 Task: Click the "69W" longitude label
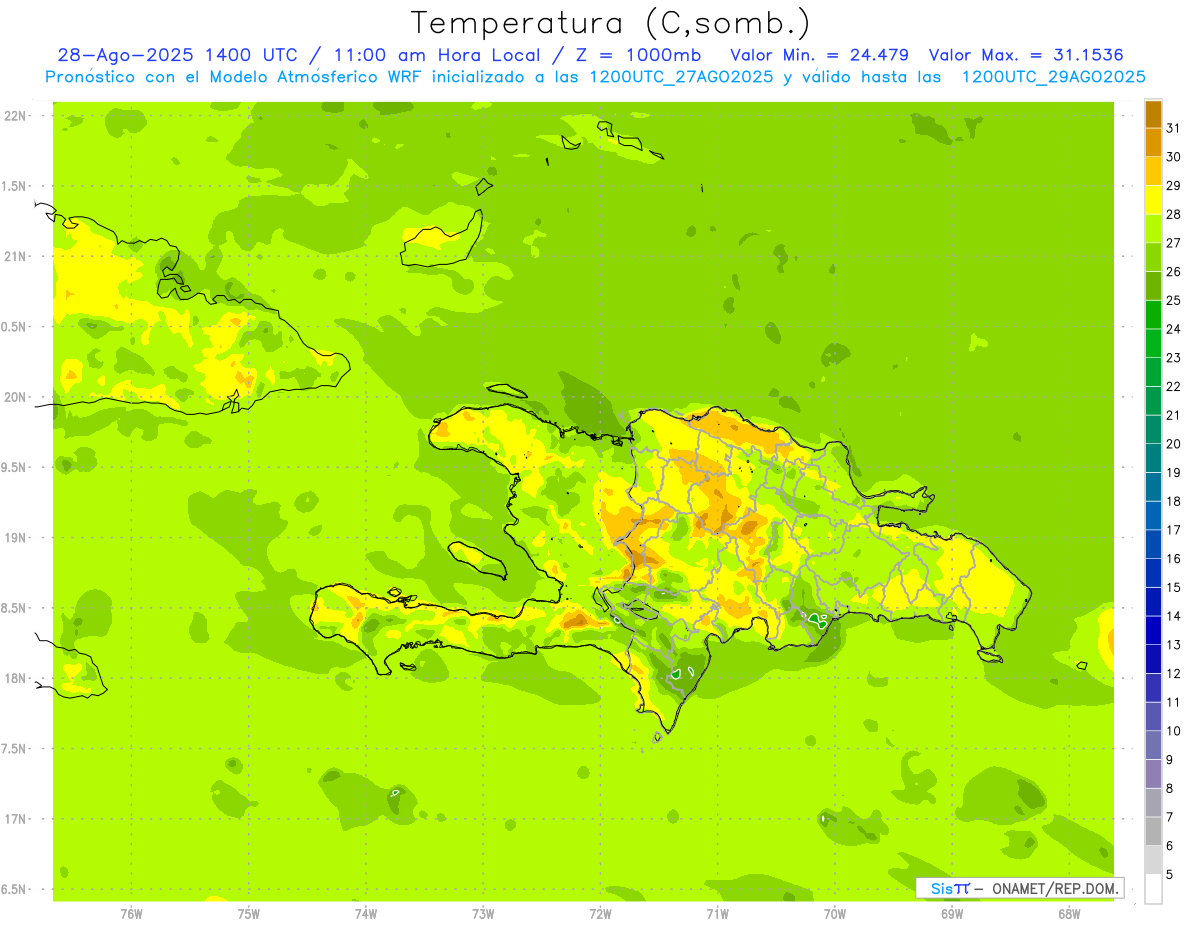(x=952, y=913)
